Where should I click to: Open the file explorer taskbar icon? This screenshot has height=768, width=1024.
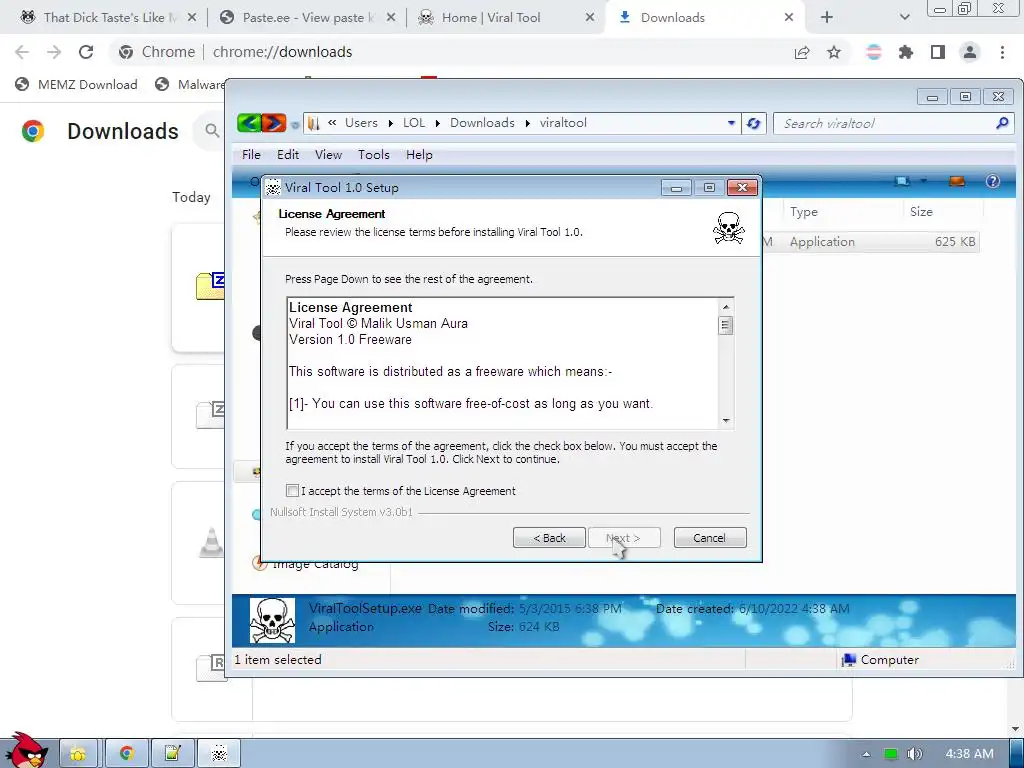pyautogui.click(x=78, y=754)
